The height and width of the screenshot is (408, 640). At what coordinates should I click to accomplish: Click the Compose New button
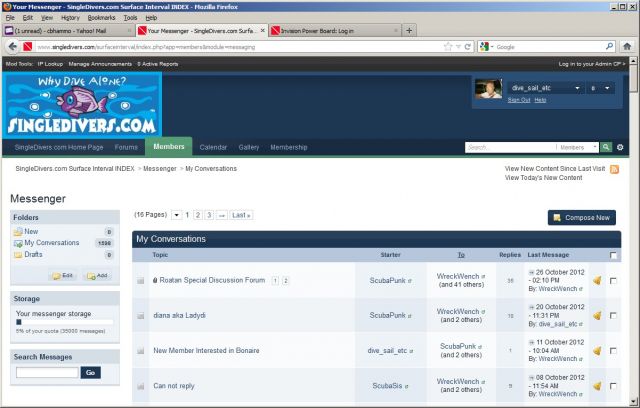(582, 218)
